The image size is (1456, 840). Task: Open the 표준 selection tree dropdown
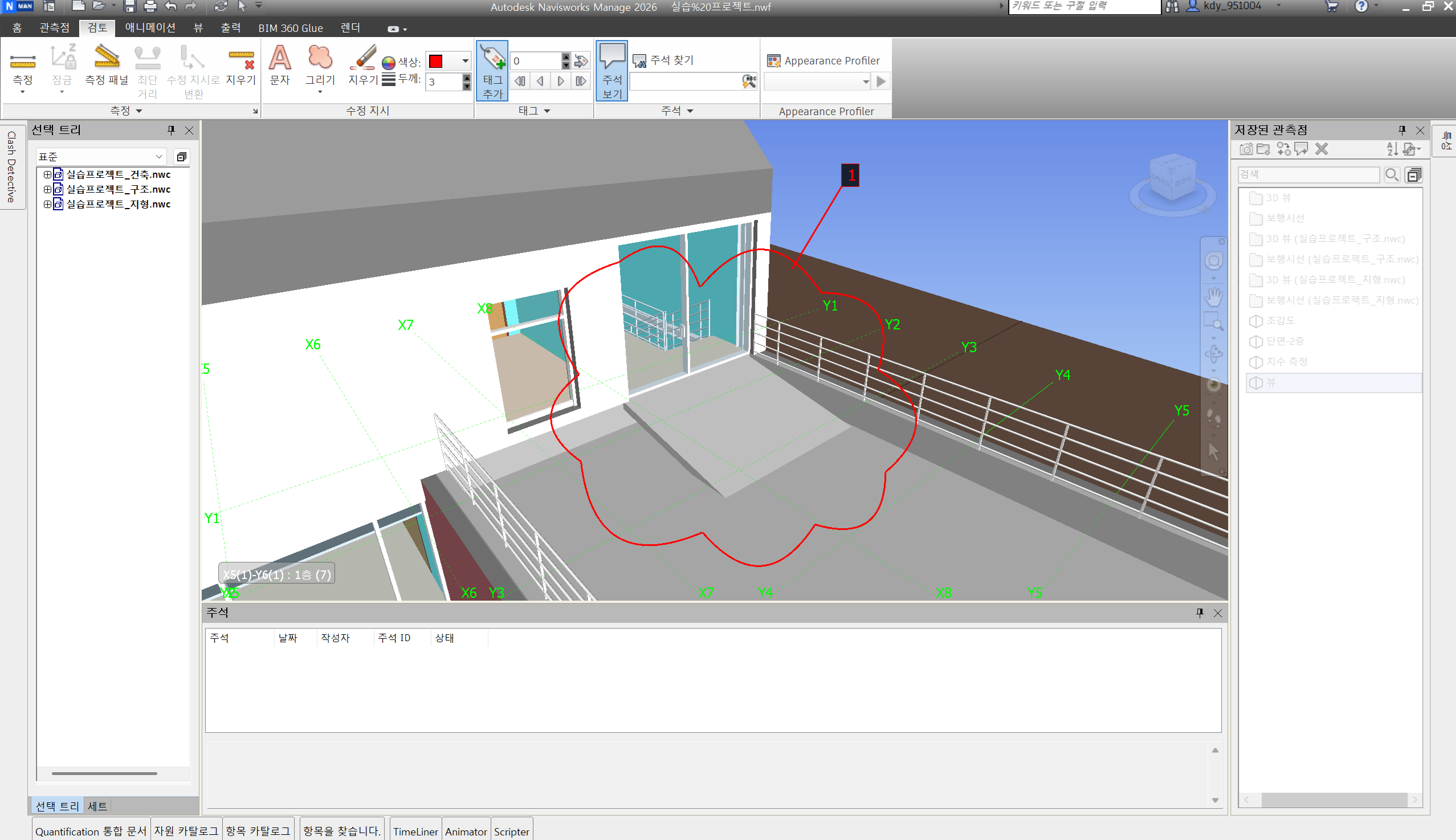(x=158, y=157)
